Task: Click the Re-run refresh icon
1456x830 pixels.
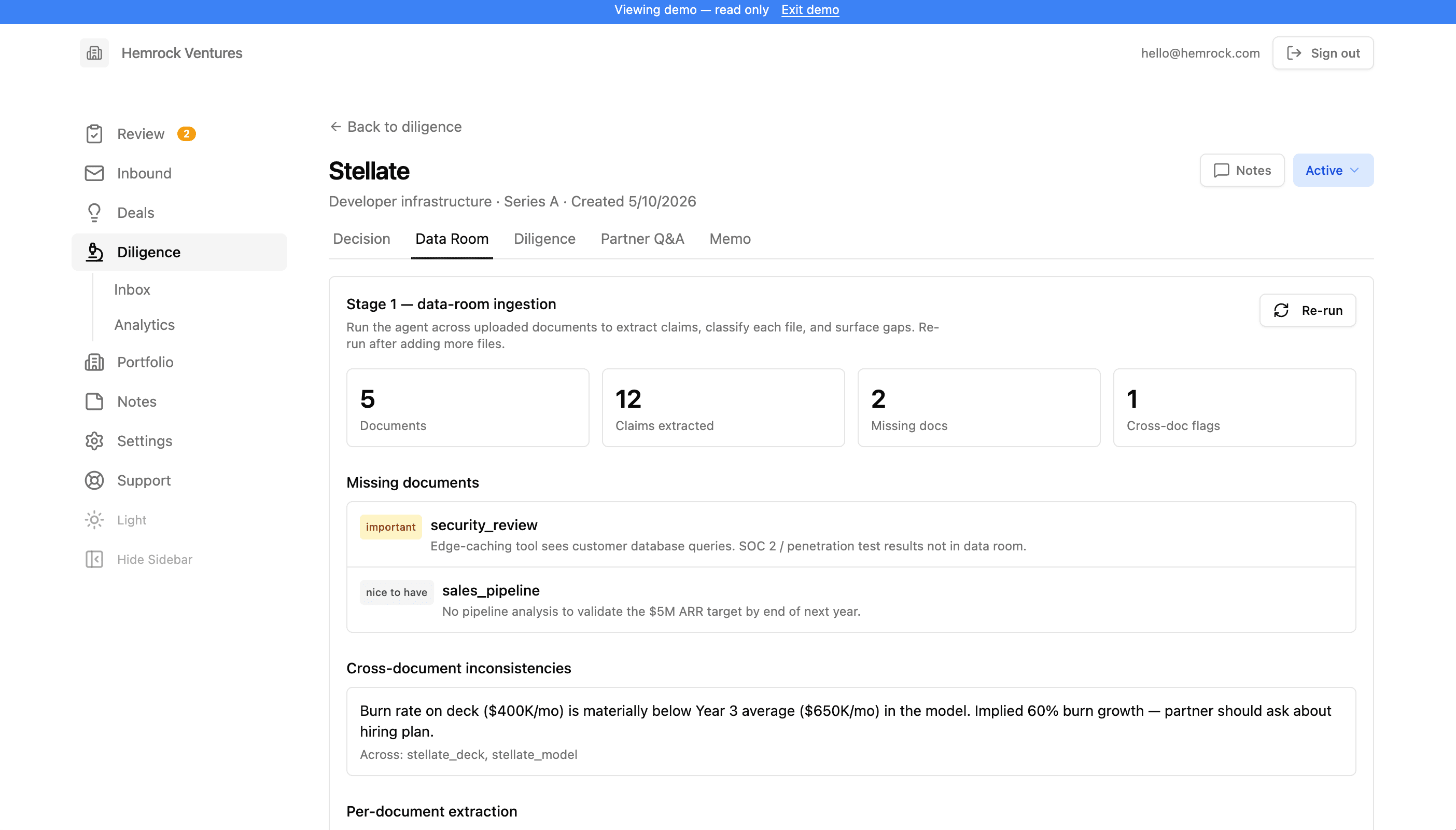Action: [1281, 311]
